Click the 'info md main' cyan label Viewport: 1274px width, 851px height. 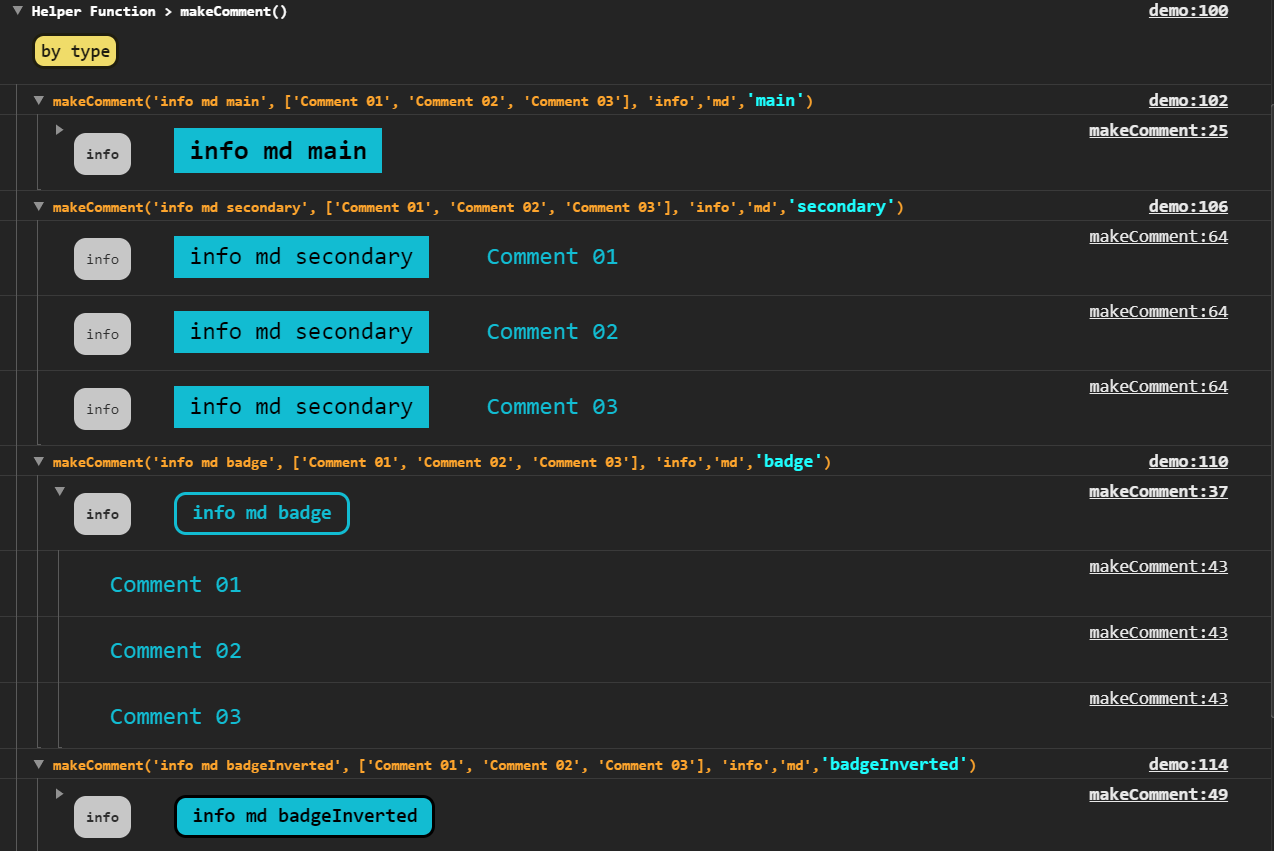tap(278, 151)
